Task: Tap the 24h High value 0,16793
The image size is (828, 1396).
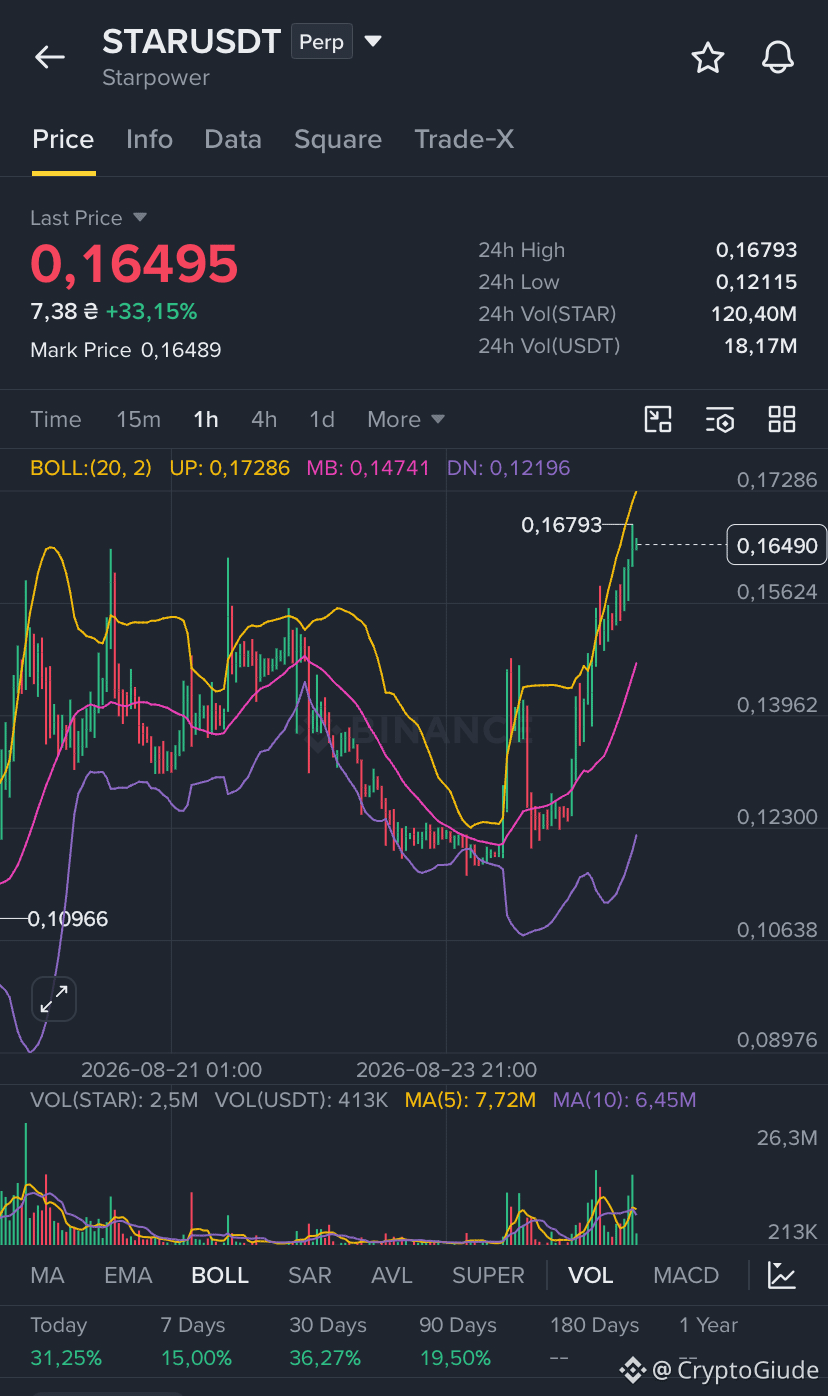Action: point(756,250)
